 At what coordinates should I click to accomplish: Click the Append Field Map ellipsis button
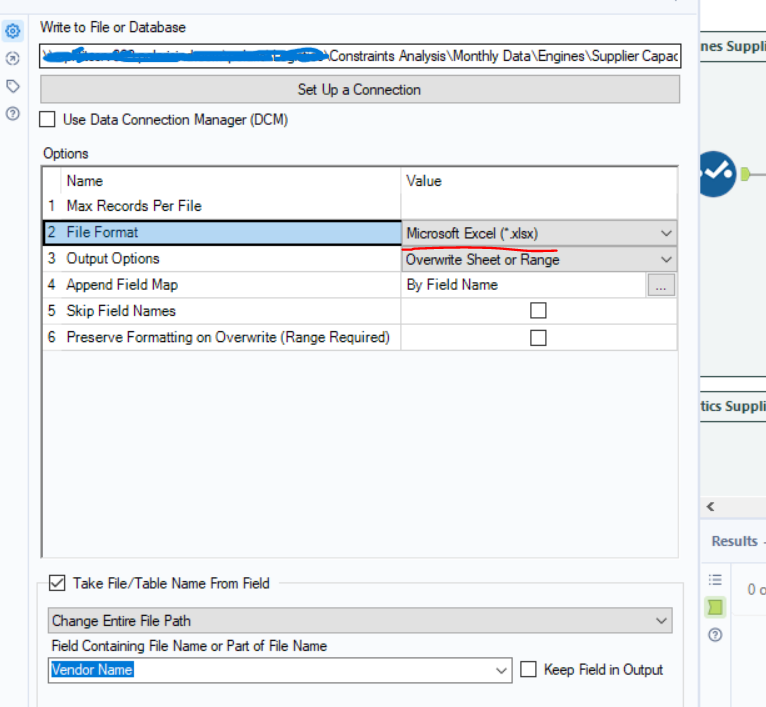pos(661,286)
